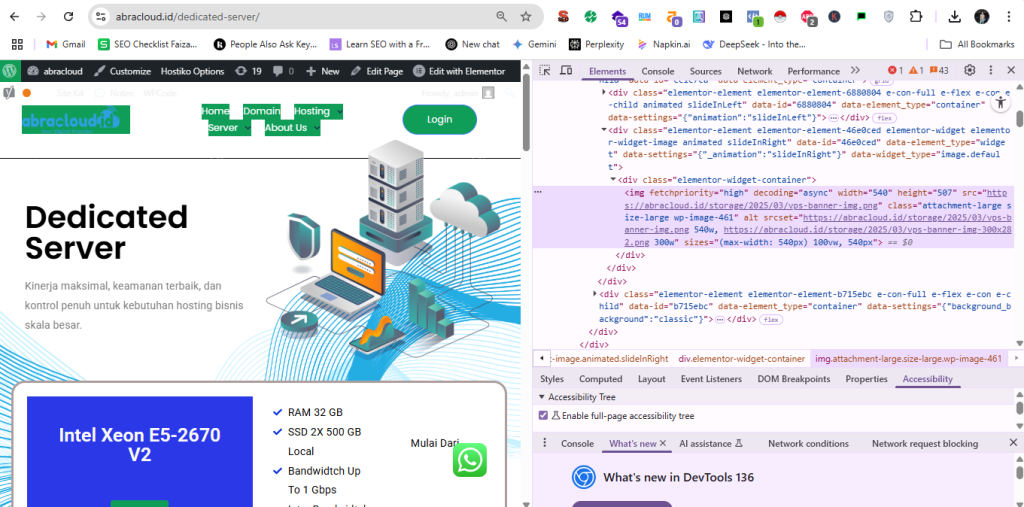Show the 43 issues badge in DevTools
Viewport: 1024px width, 507px height.
coord(939,71)
